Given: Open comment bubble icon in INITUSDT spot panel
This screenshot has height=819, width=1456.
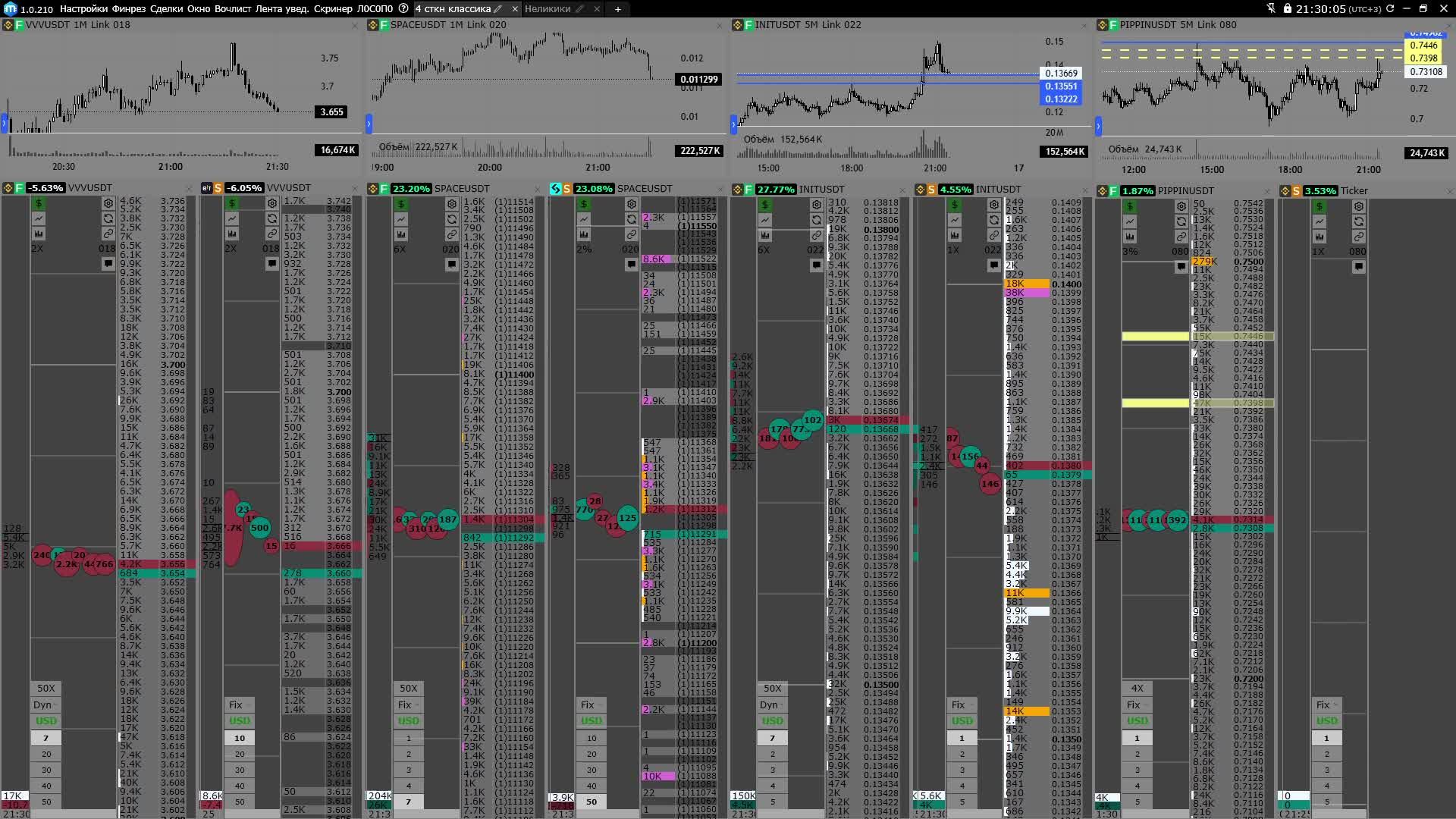Looking at the screenshot, I should [993, 265].
